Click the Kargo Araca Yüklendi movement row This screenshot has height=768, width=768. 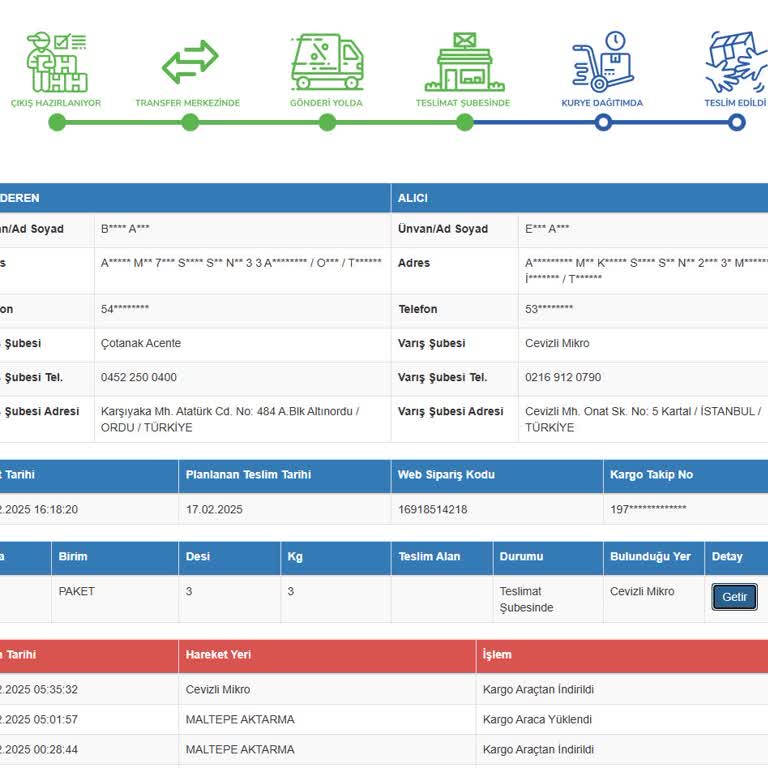[384, 720]
